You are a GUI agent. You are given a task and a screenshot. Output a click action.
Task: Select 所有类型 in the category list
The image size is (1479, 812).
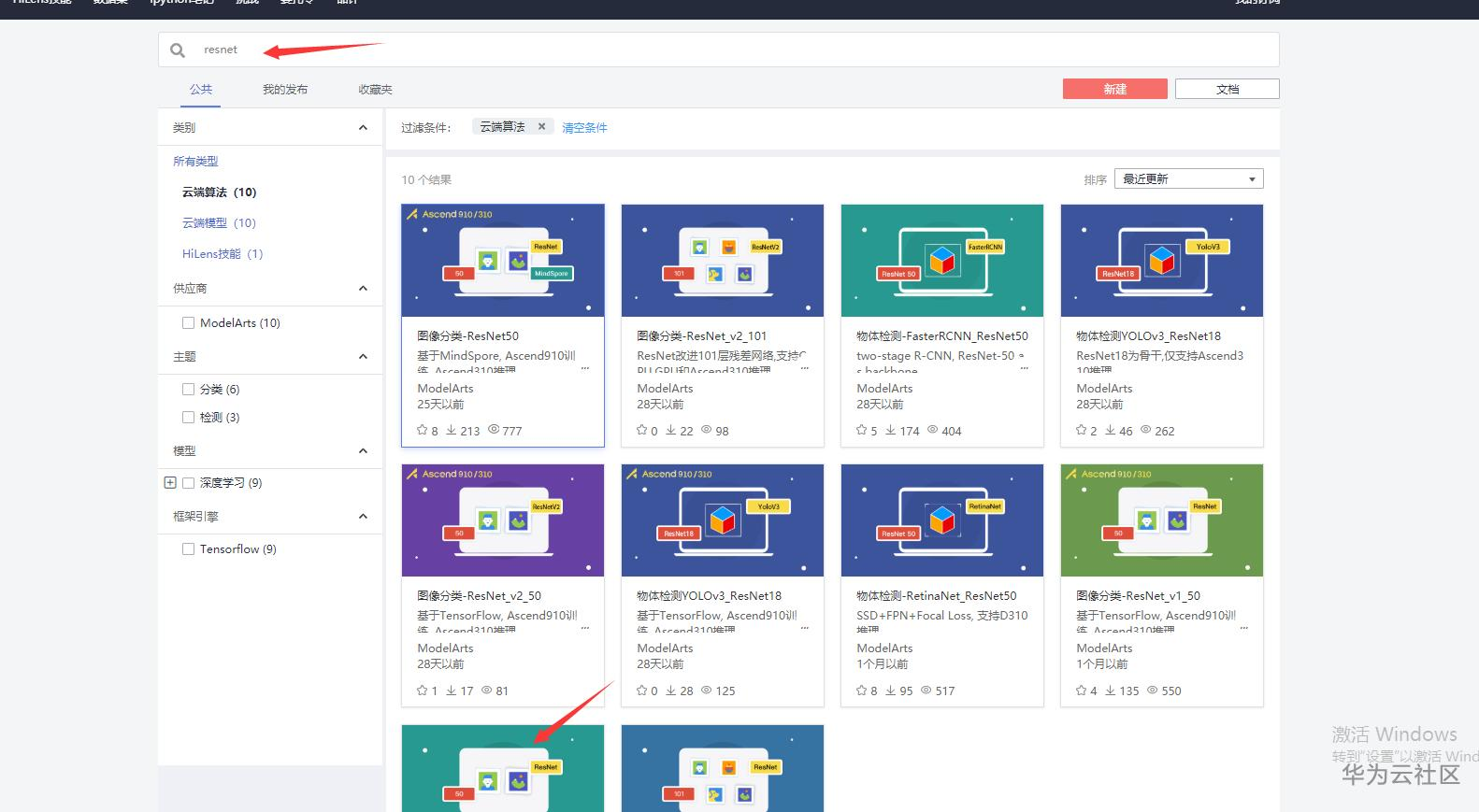195,162
